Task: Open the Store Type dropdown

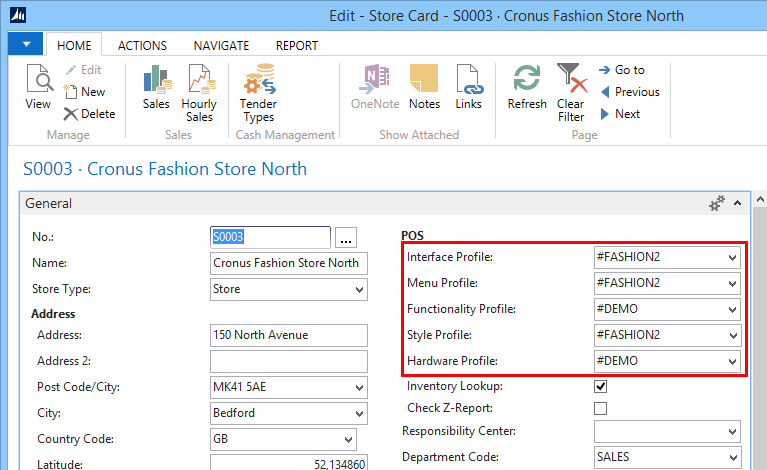Action: (x=360, y=290)
